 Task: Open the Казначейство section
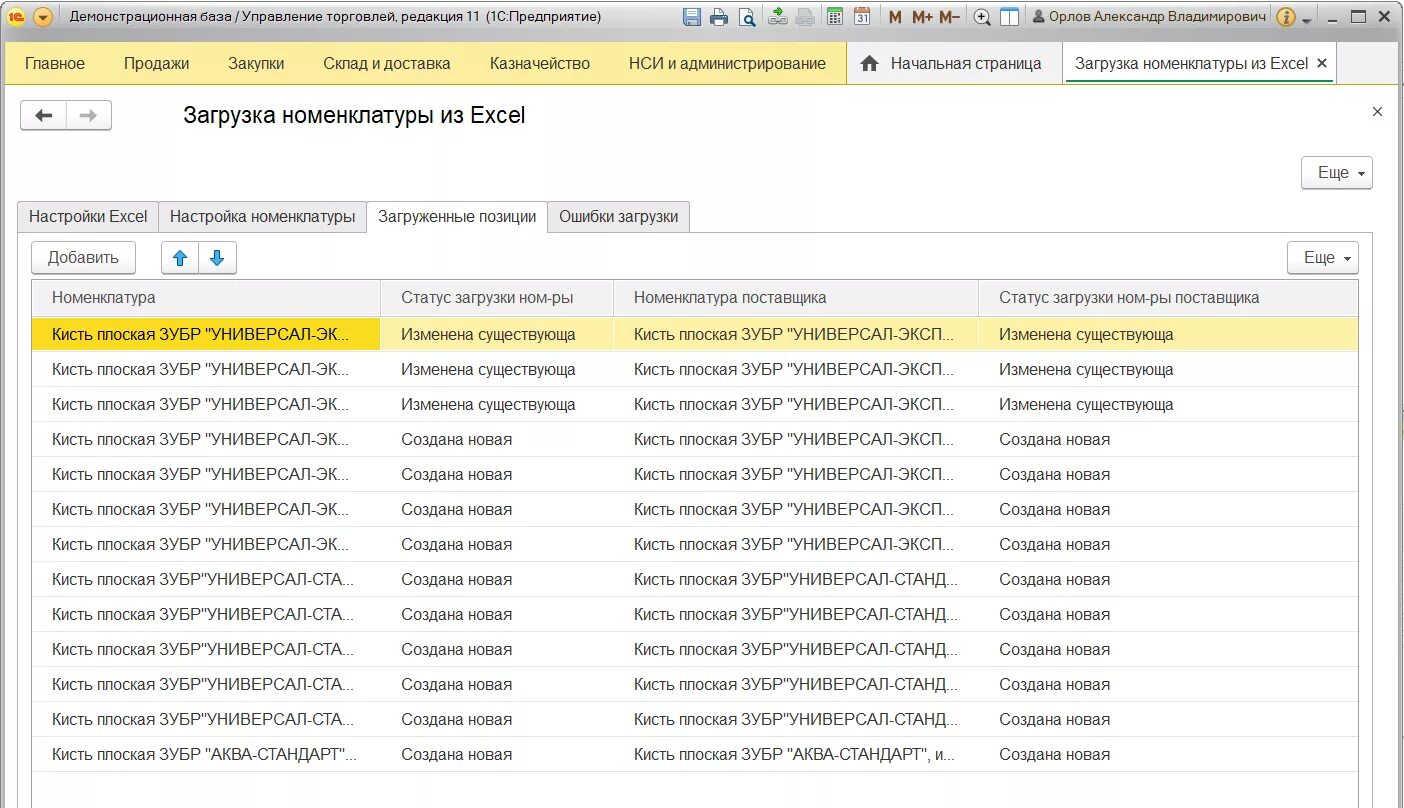click(x=540, y=63)
